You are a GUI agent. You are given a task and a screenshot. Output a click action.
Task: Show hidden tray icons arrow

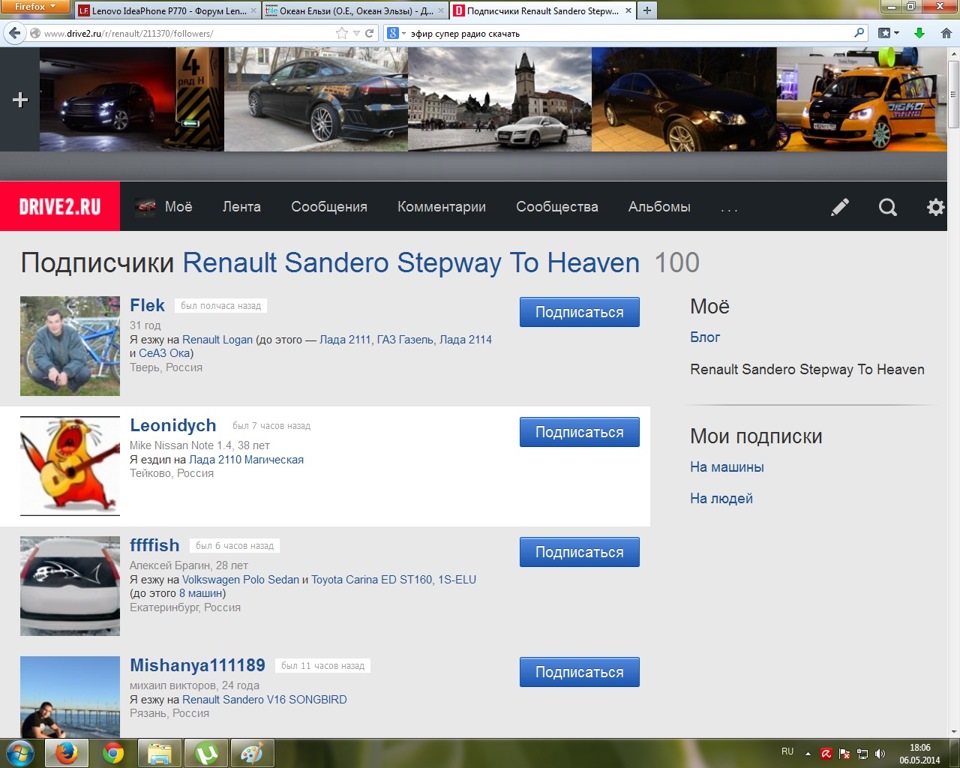click(808, 754)
